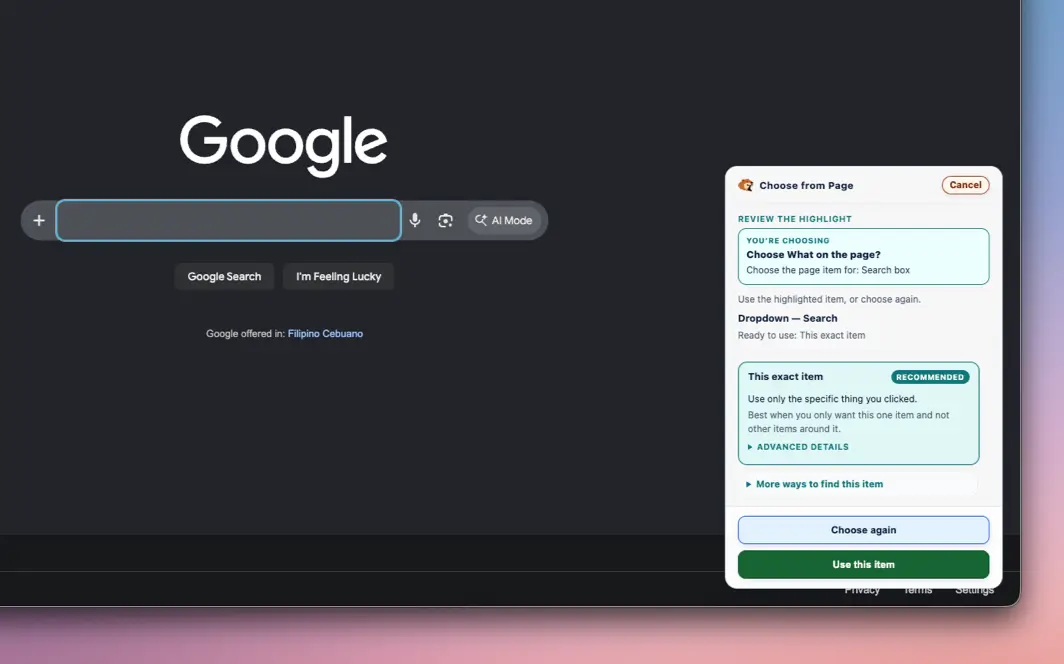
Task: Click 'Google offered in:' text
Action: tap(246, 334)
